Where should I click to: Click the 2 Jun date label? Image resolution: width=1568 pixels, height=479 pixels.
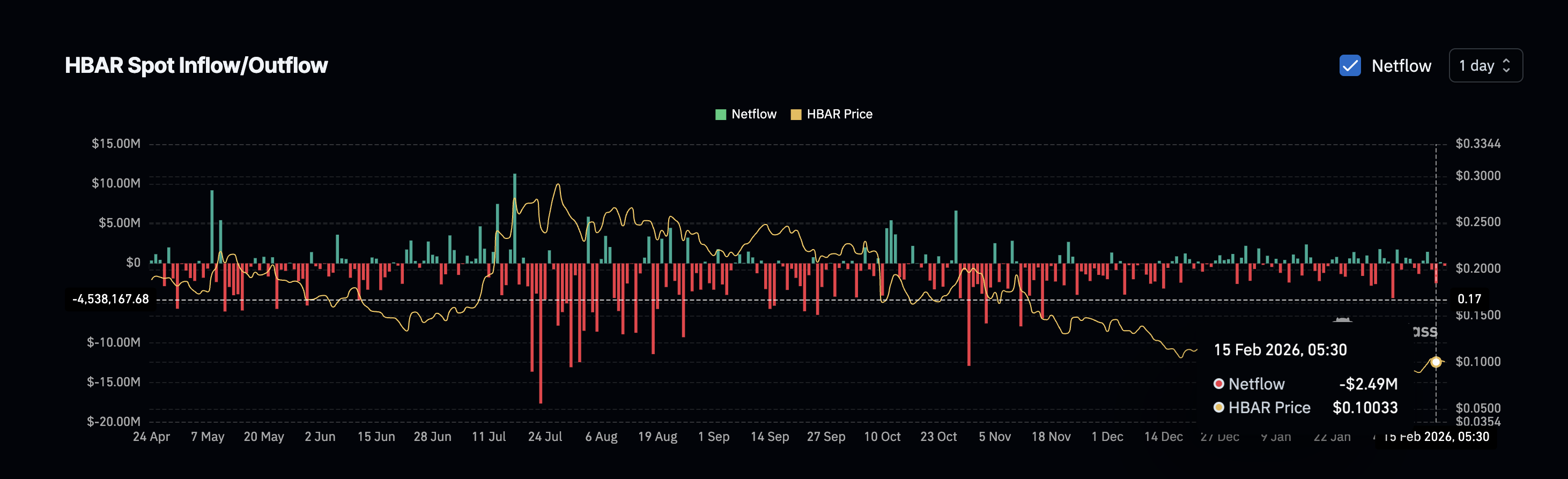[320, 437]
